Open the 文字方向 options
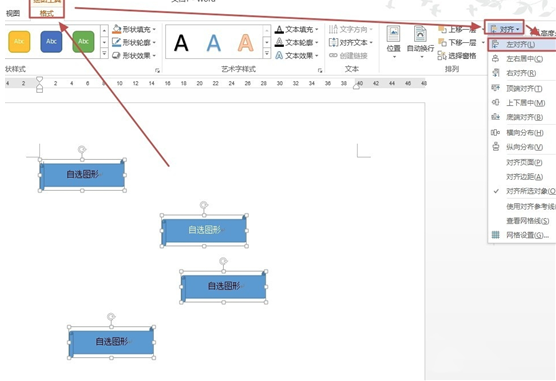This screenshot has width=556, height=381. click(351, 29)
